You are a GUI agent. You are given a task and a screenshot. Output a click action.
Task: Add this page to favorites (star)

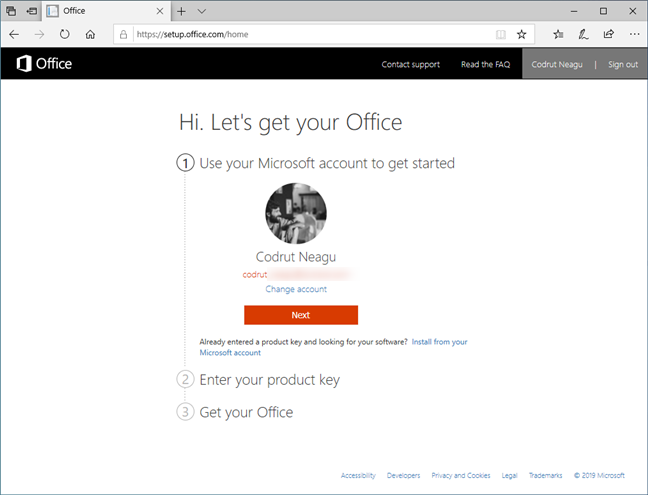point(521,34)
